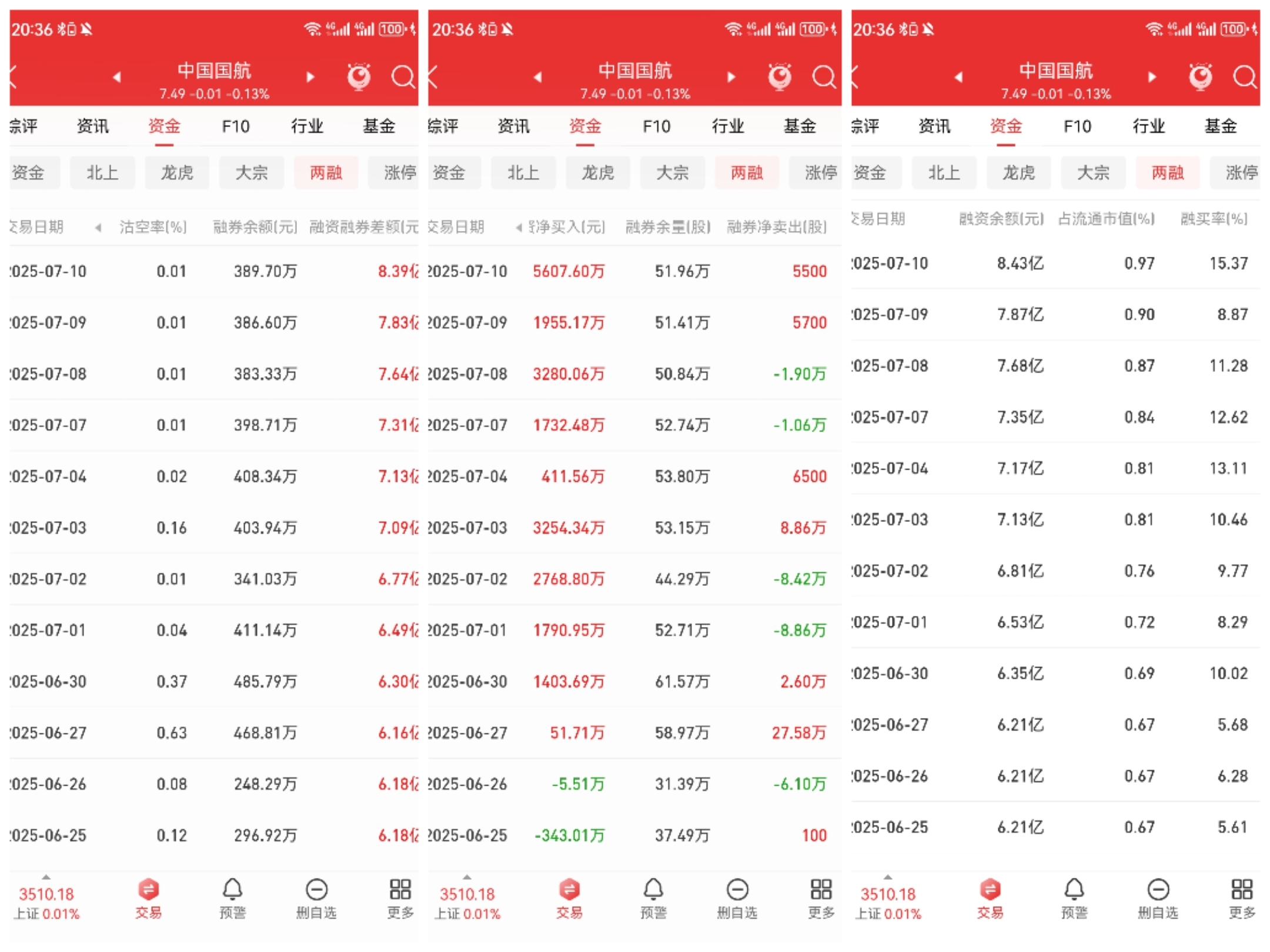Go to previous stock arrow in left screen
Screen dimensions: 1270x952
(x=117, y=77)
